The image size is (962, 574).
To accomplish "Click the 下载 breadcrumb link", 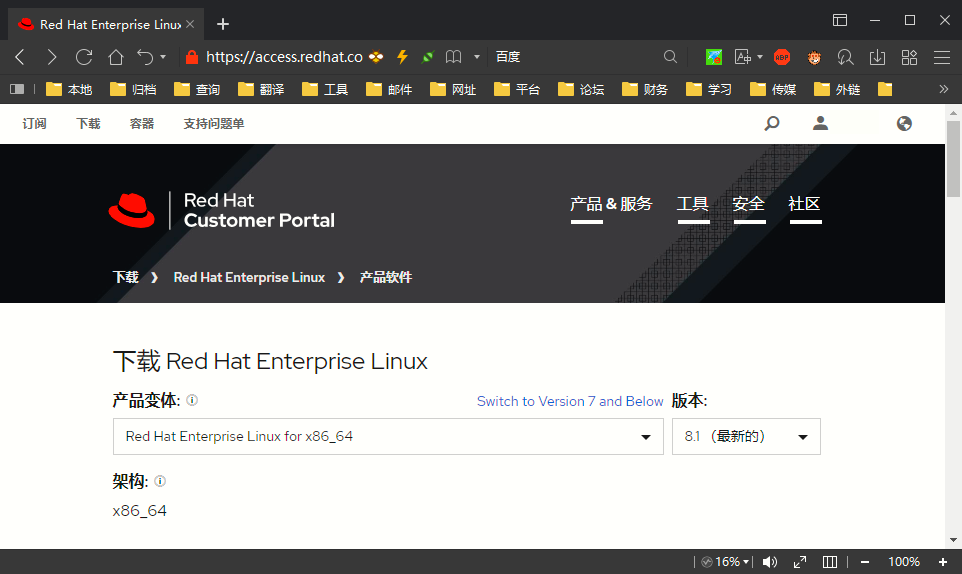I will pyautogui.click(x=126, y=277).
